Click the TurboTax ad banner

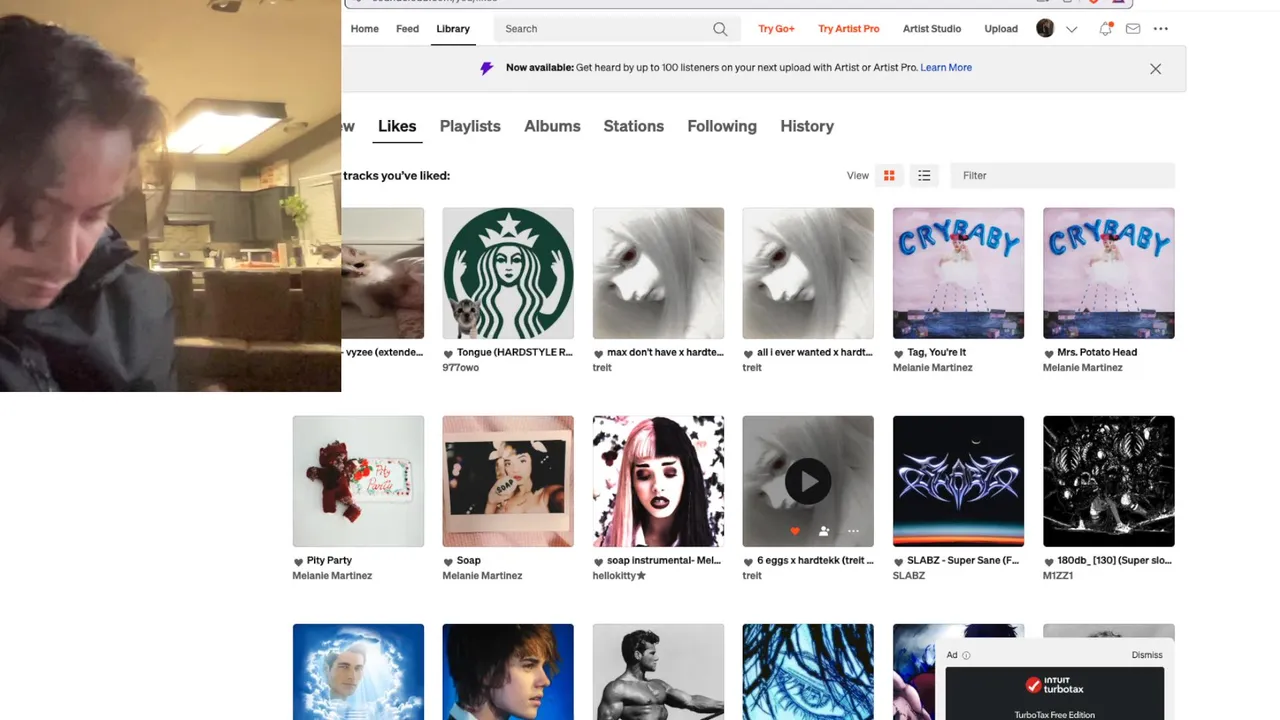1055,694
